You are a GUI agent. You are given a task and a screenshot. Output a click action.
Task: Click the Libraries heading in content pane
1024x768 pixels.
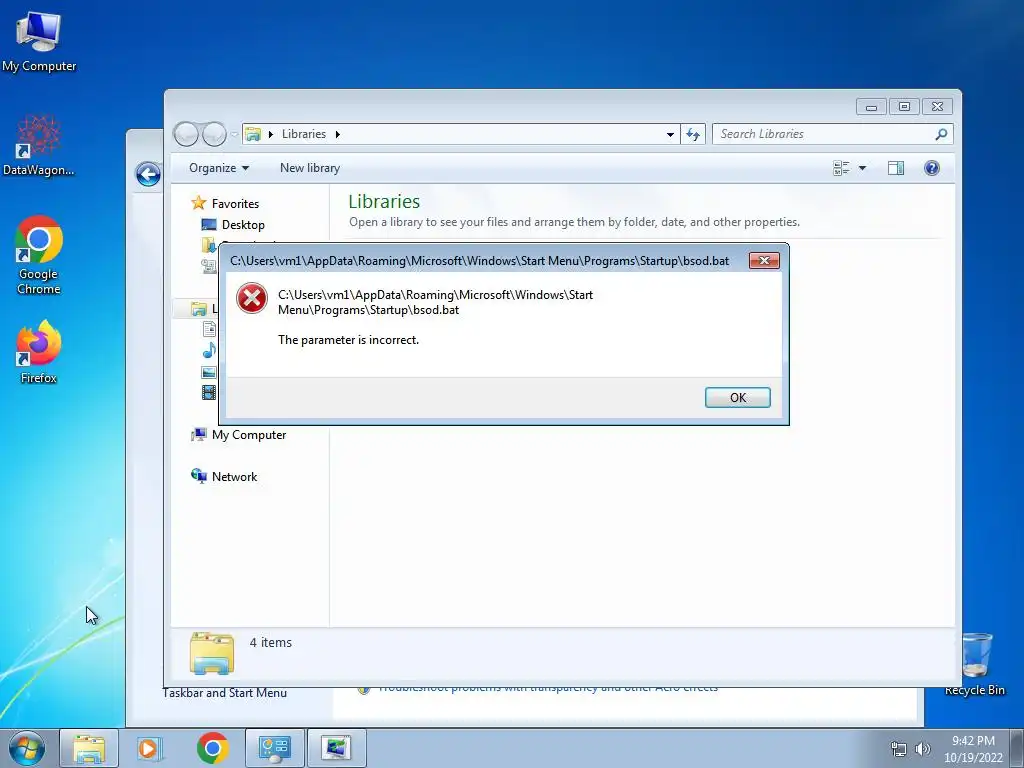384,201
